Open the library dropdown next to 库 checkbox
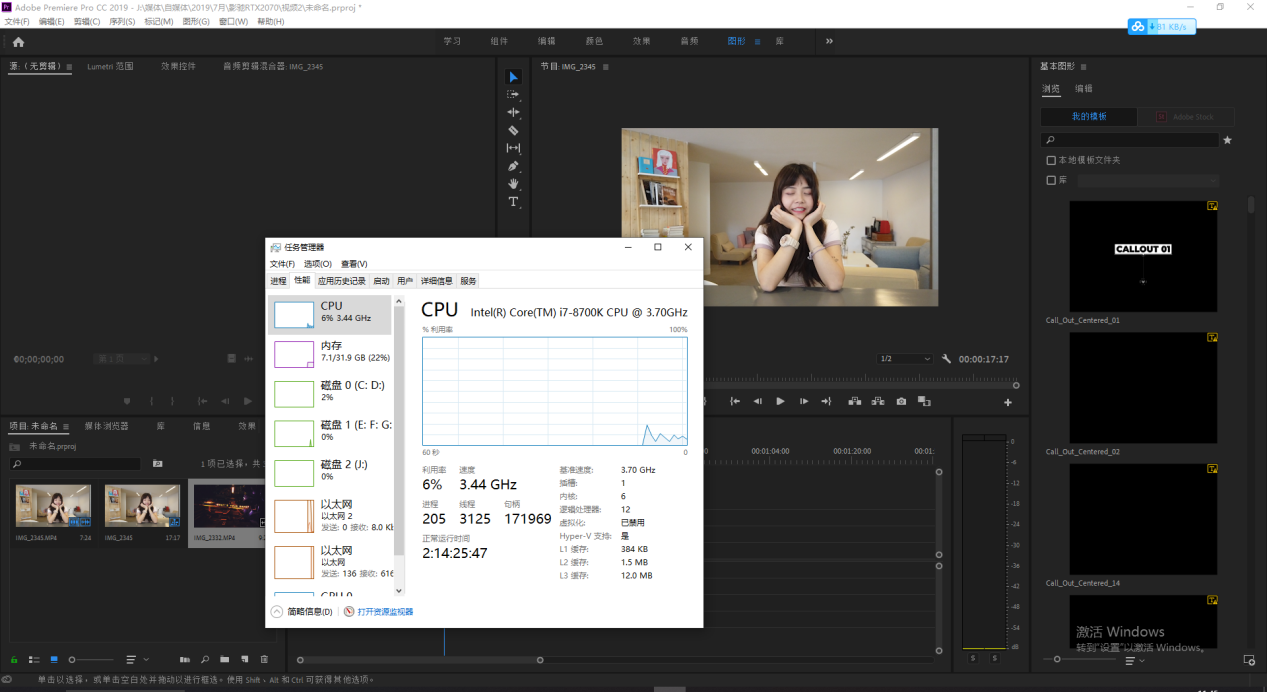This screenshot has width=1267, height=692. click(x=1148, y=181)
